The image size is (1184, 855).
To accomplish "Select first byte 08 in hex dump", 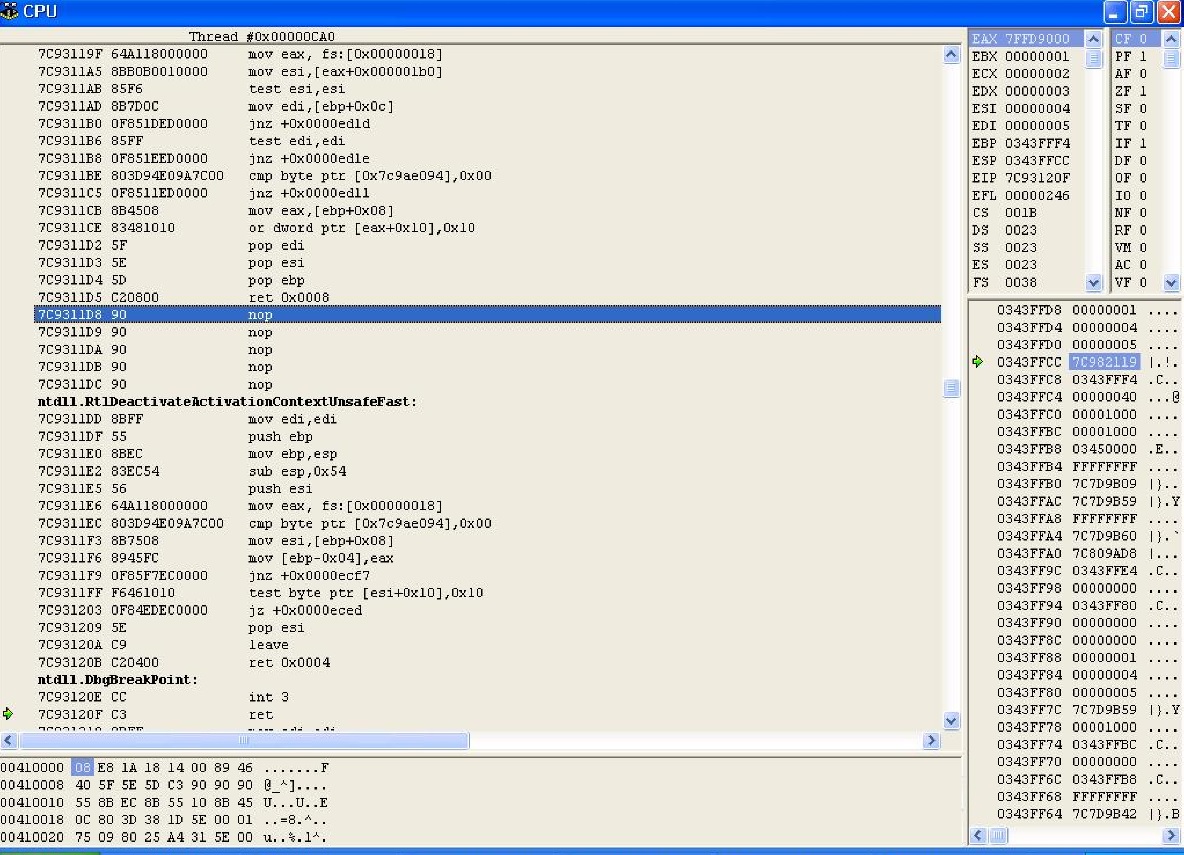I will [80, 768].
